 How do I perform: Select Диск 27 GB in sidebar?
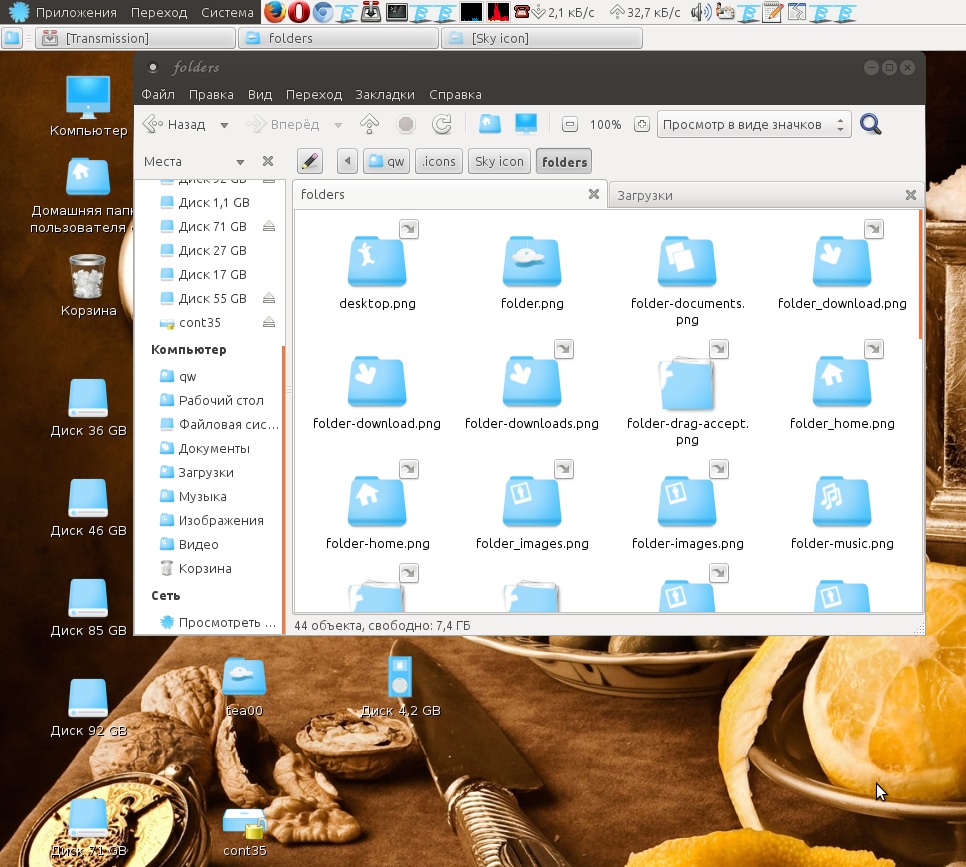coord(209,250)
